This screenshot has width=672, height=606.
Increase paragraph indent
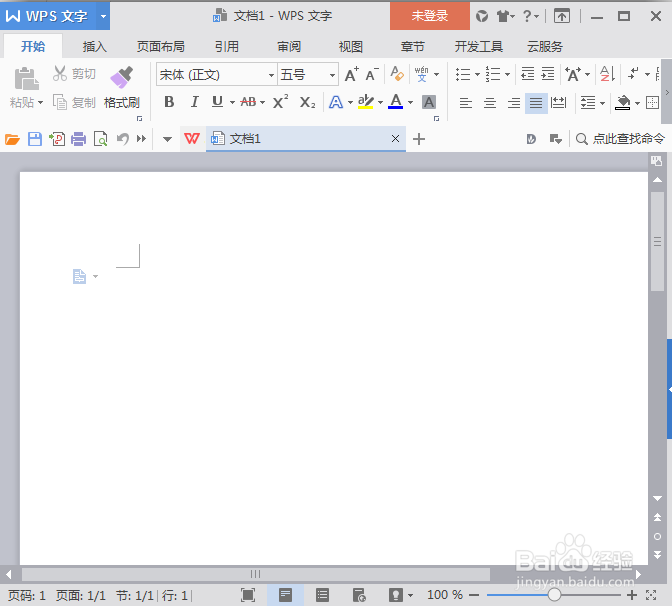[548, 74]
